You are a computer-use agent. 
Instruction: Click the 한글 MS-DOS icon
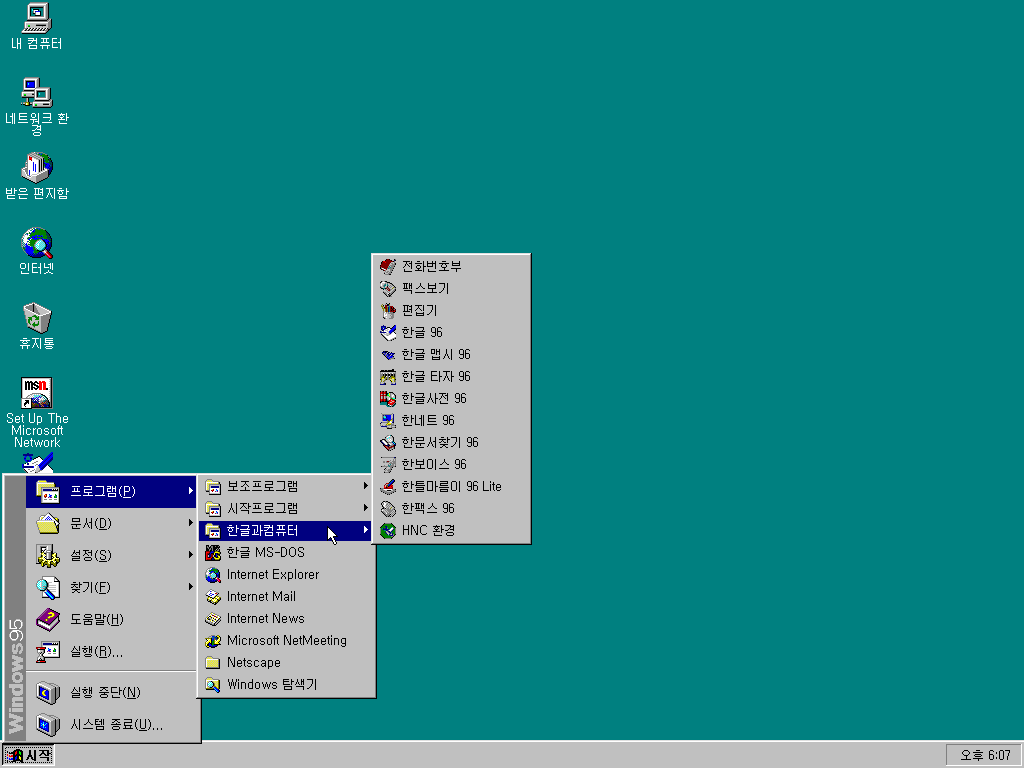tap(213, 552)
